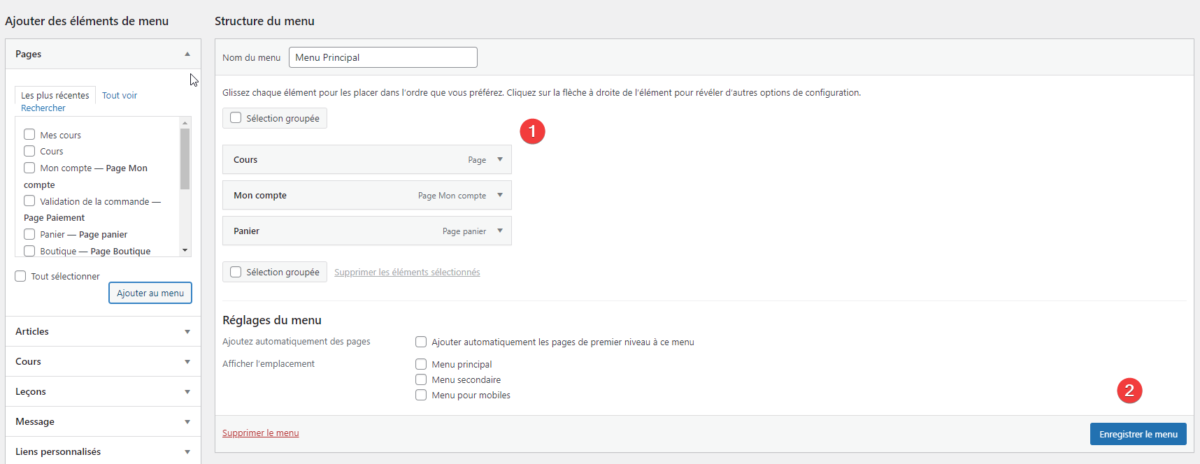Viewport: 1200px width, 464px height.
Task: Switch to the Tout voir tab
Action: pyautogui.click(x=120, y=95)
